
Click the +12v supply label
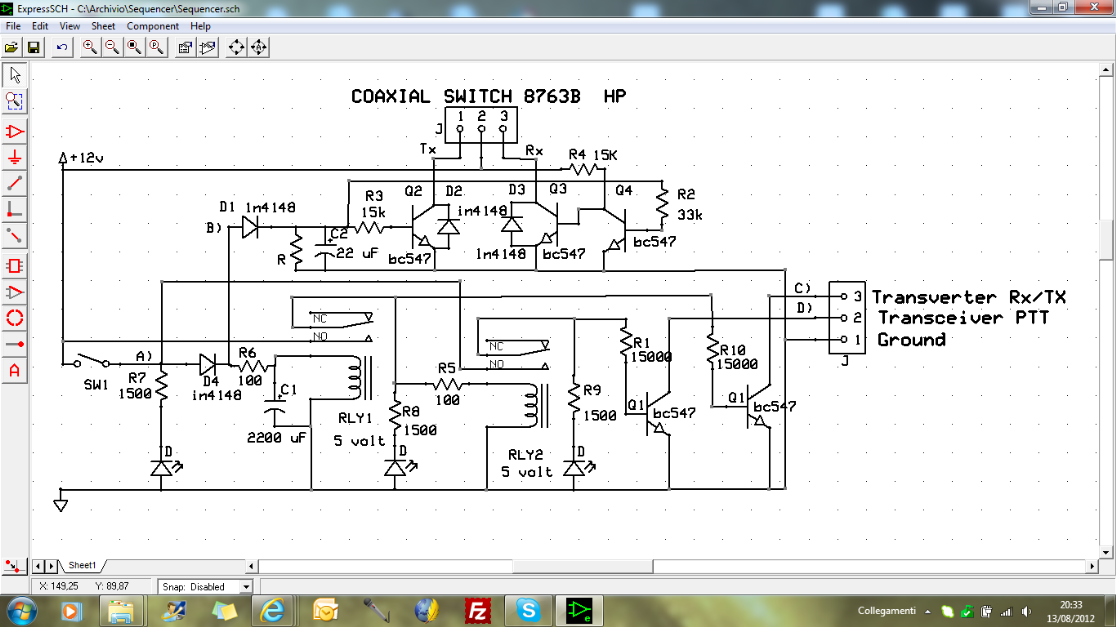click(x=86, y=157)
